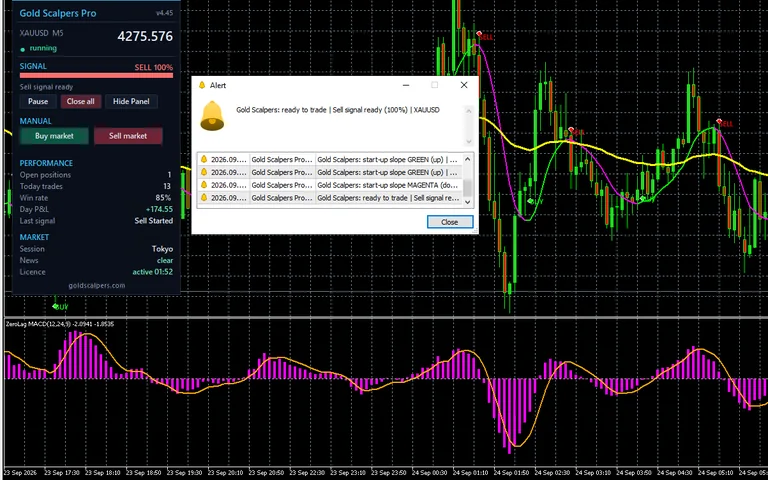Click the Day P&L value +174.55
The width and height of the screenshot is (768, 480).
pyautogui.click(x=159, y=209)
